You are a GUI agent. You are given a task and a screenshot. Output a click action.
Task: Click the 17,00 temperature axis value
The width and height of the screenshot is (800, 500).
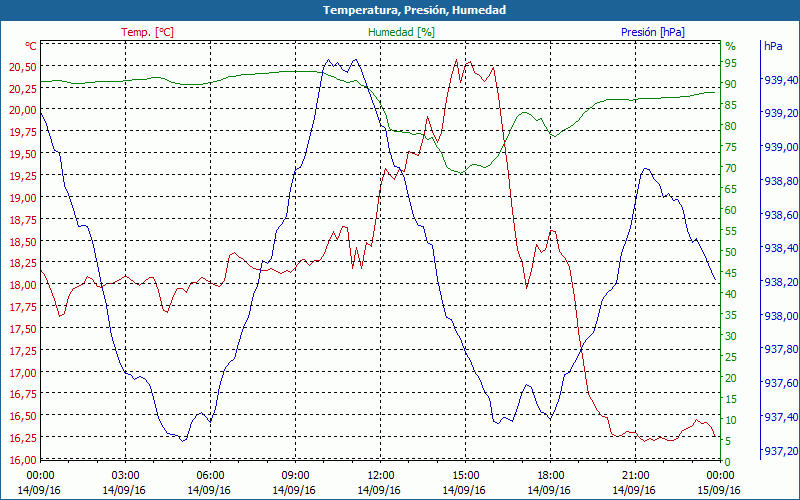click(x=23, y=373)
